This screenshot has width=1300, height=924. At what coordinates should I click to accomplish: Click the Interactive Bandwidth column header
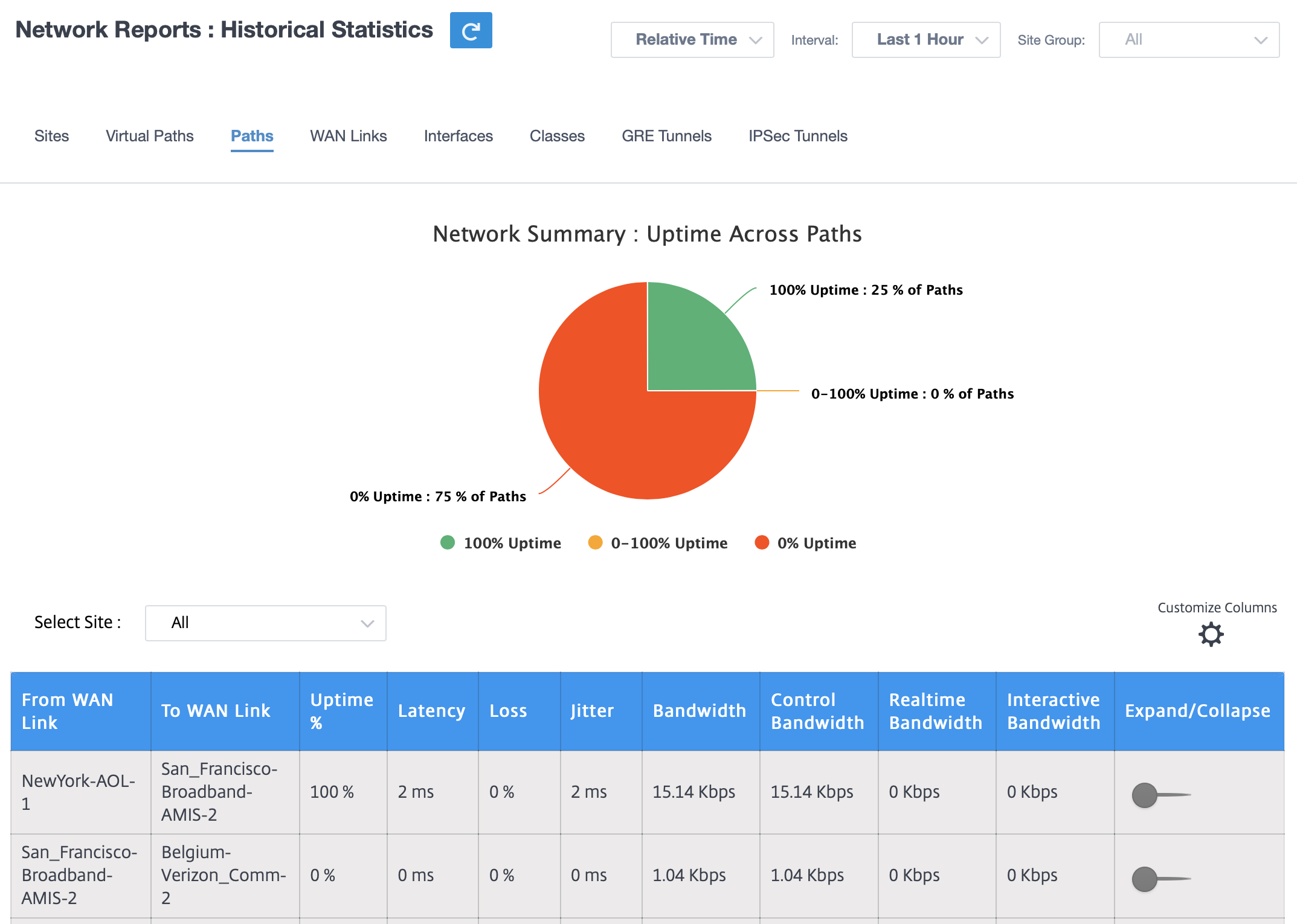pos(1055,711)
